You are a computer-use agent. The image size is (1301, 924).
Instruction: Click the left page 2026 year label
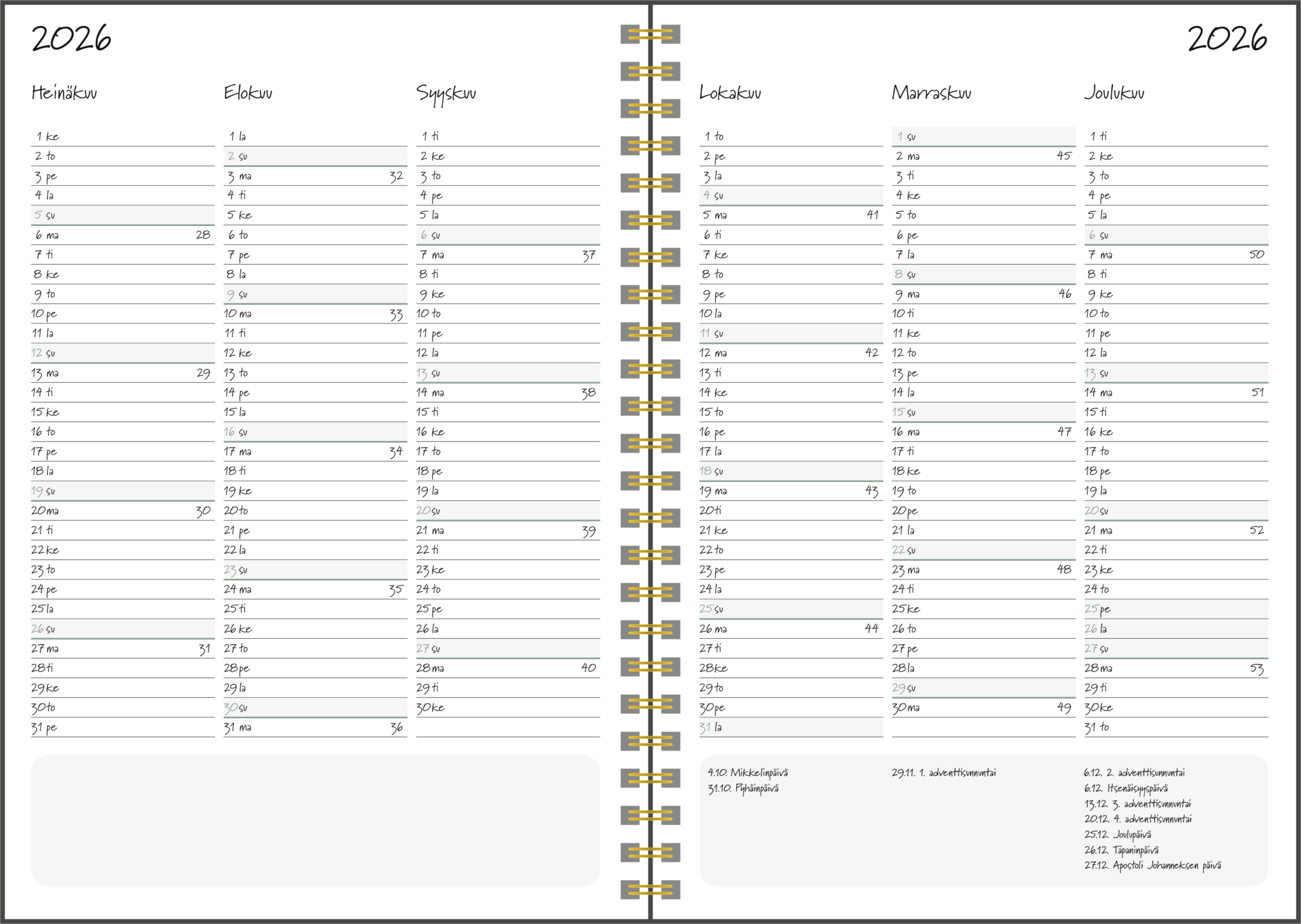pos(71,39)
